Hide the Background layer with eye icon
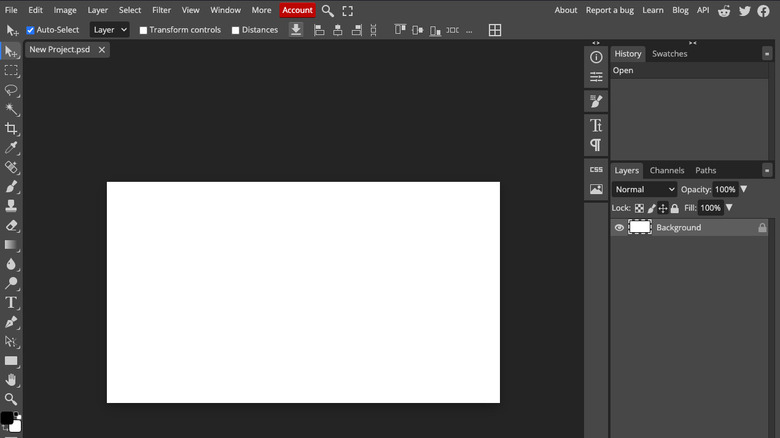 (x=619, y=228)
